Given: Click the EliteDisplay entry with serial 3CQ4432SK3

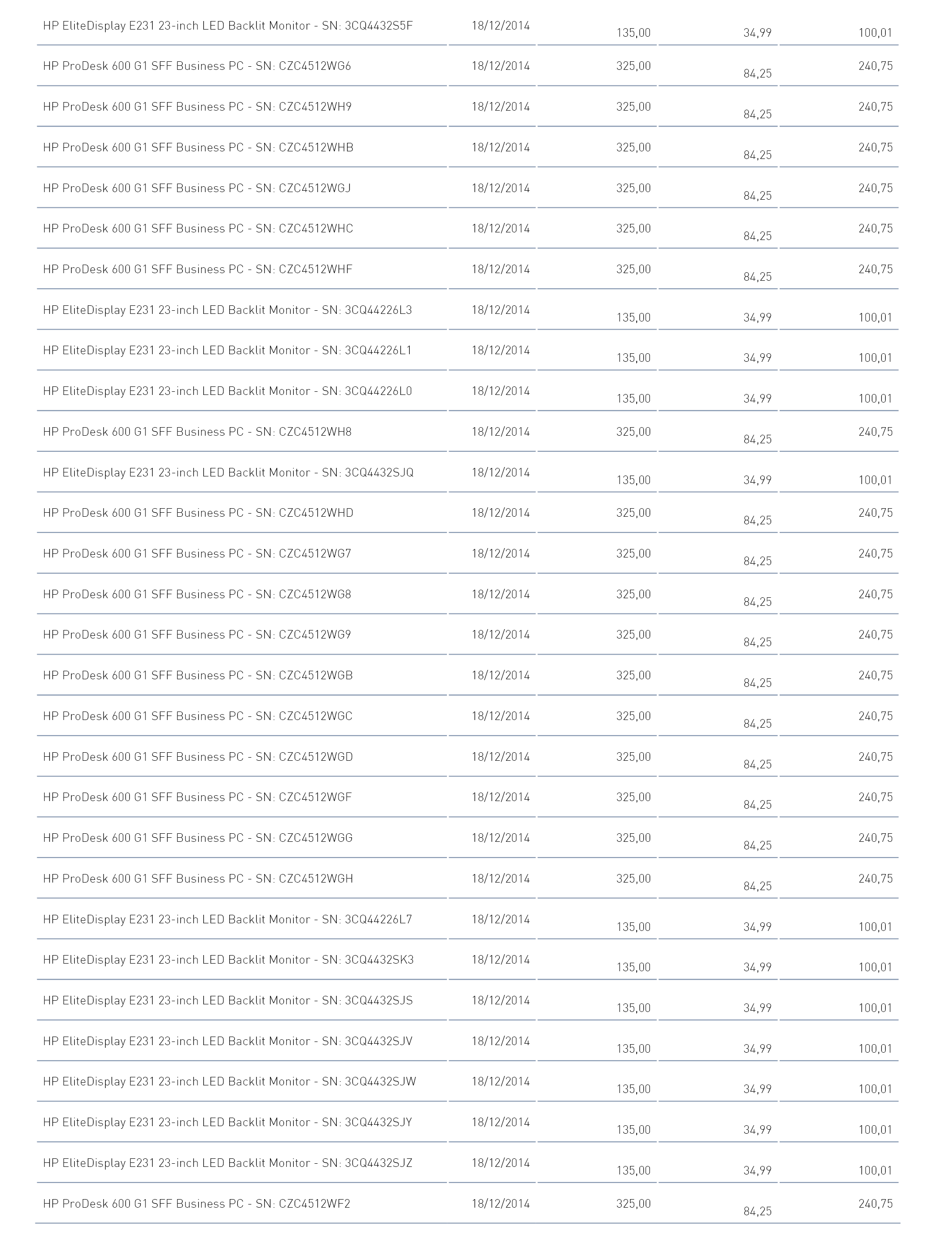Looking at the screenshot, I should coord(468,960).
